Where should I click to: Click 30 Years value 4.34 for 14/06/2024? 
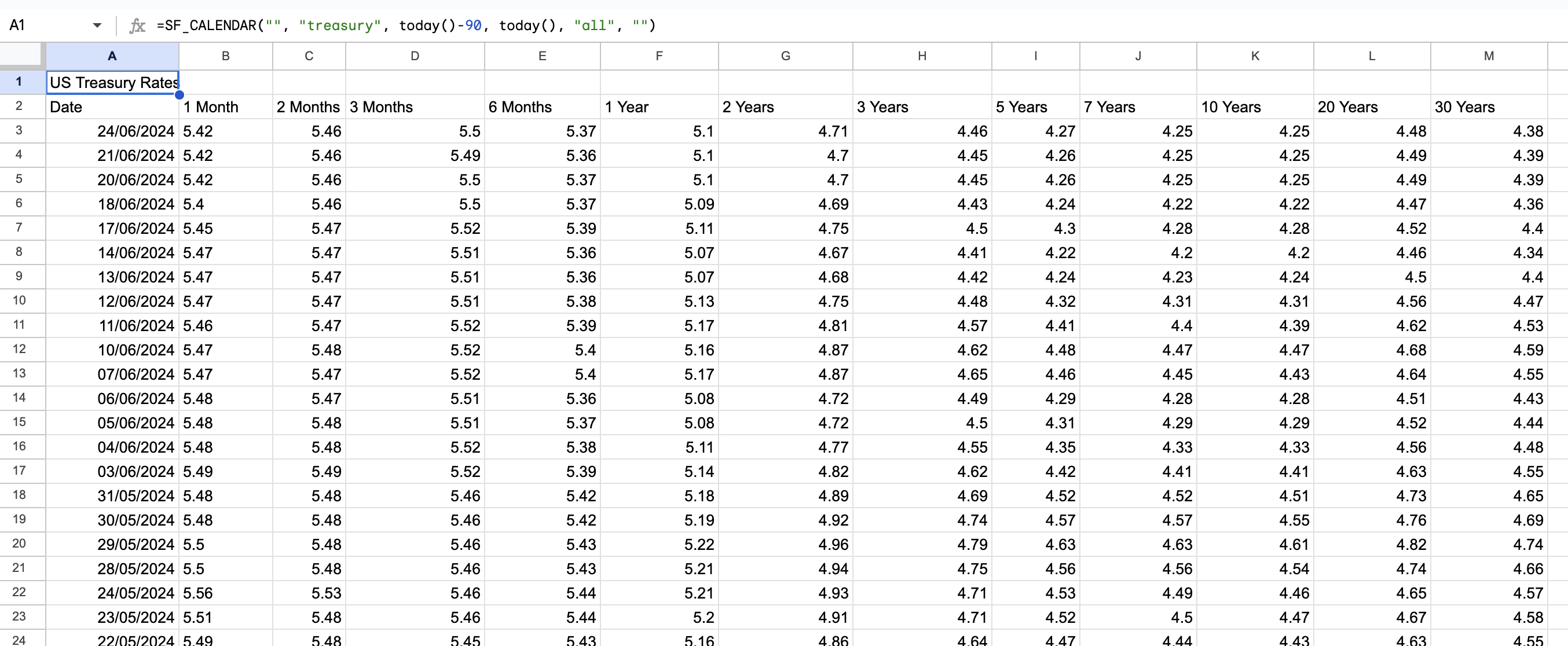coord(1489,252)
